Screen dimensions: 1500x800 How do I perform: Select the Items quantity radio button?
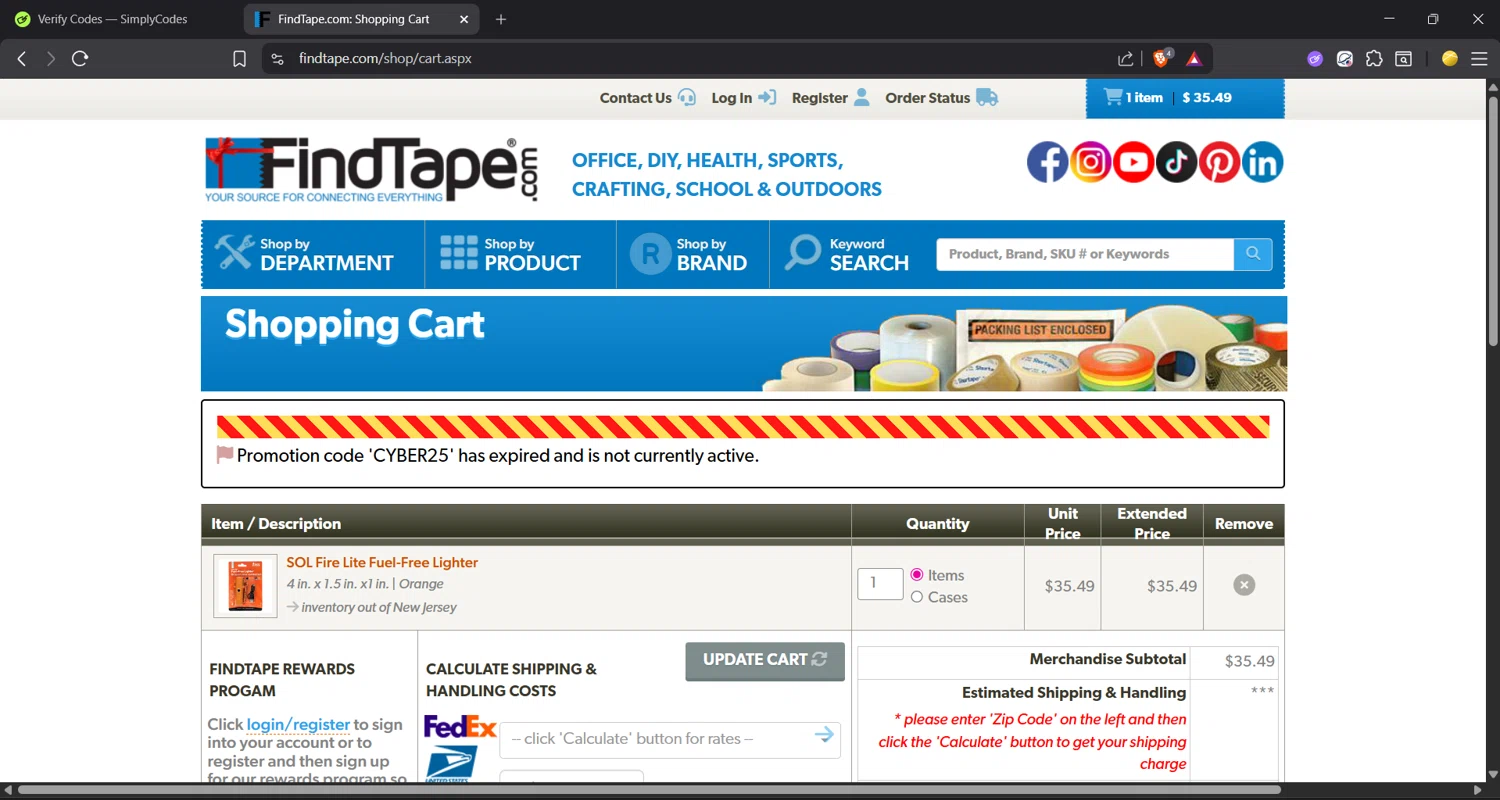[917, 575]
